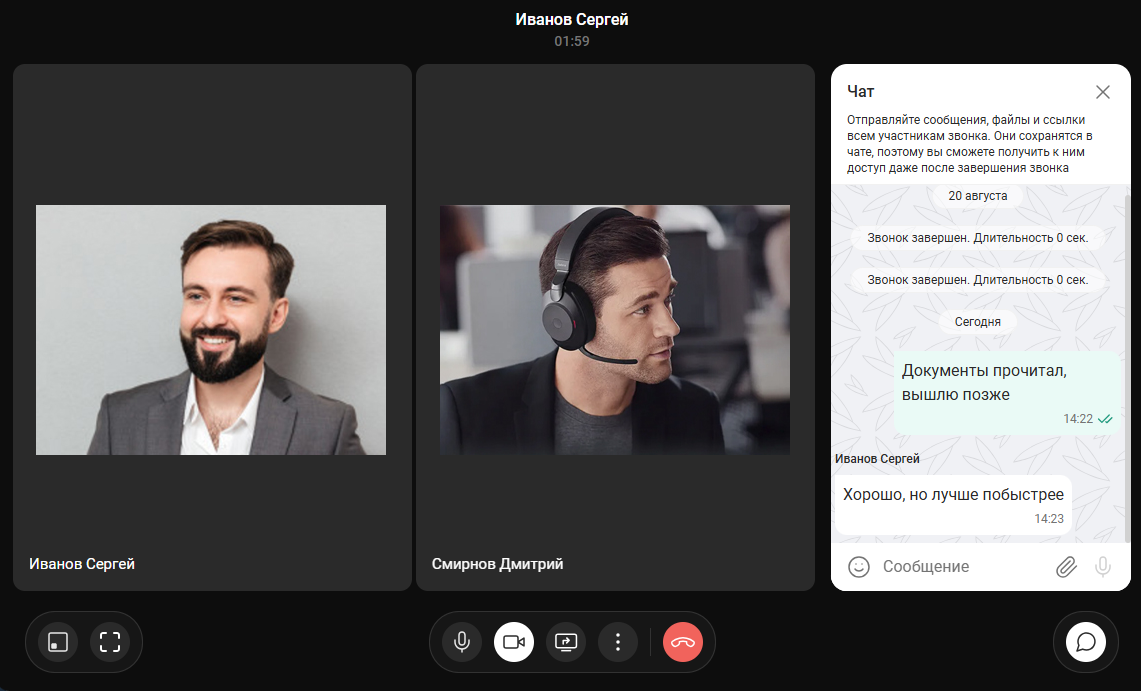Close the Чат panel
Screen dimensions: 1141x691
pyautogui.click(x=1102, y=92)
